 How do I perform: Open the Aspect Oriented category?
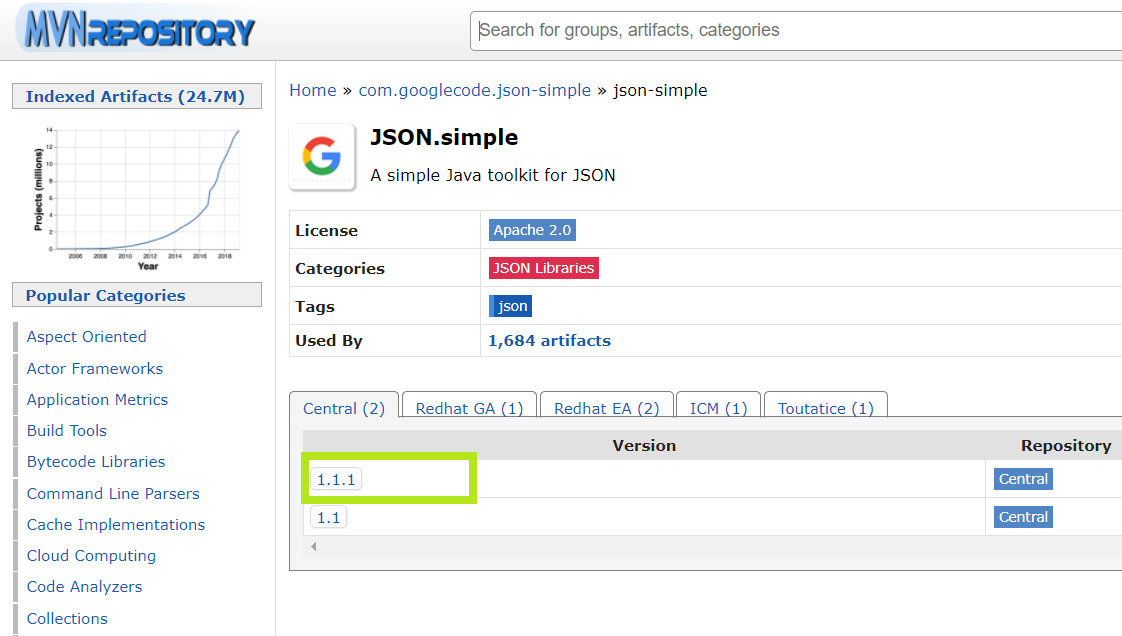[x=87, y=336]
